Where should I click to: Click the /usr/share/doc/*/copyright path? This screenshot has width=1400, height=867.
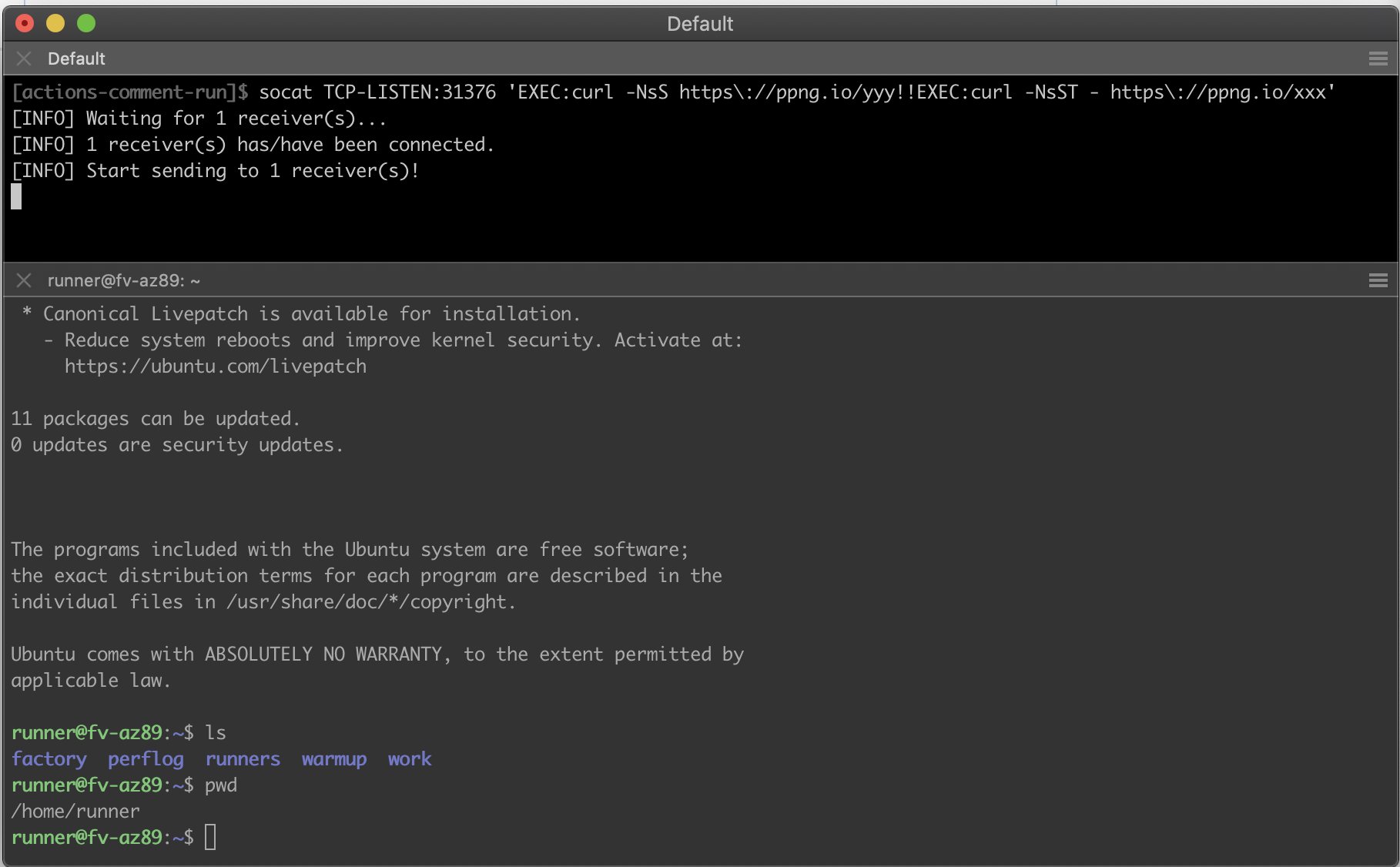coord(367,602)
